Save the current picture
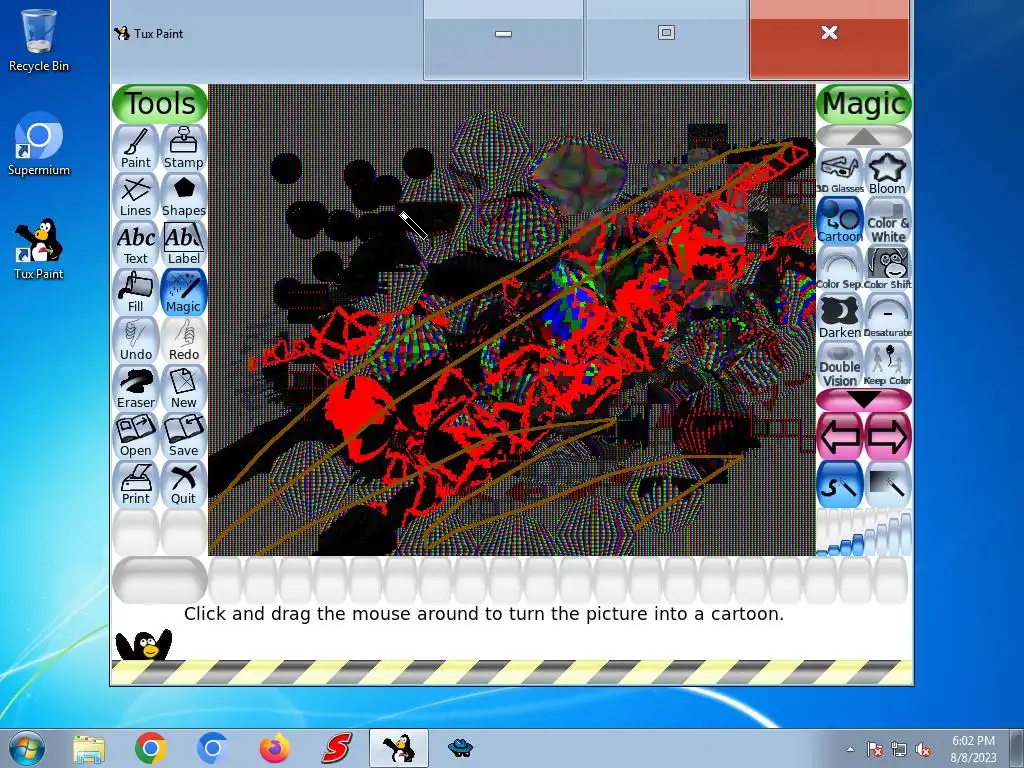 point(184,436)
